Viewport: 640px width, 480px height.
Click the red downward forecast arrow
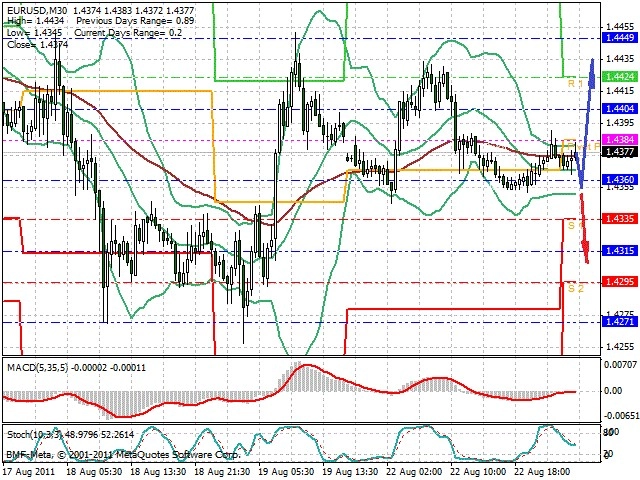pos(584,229)
